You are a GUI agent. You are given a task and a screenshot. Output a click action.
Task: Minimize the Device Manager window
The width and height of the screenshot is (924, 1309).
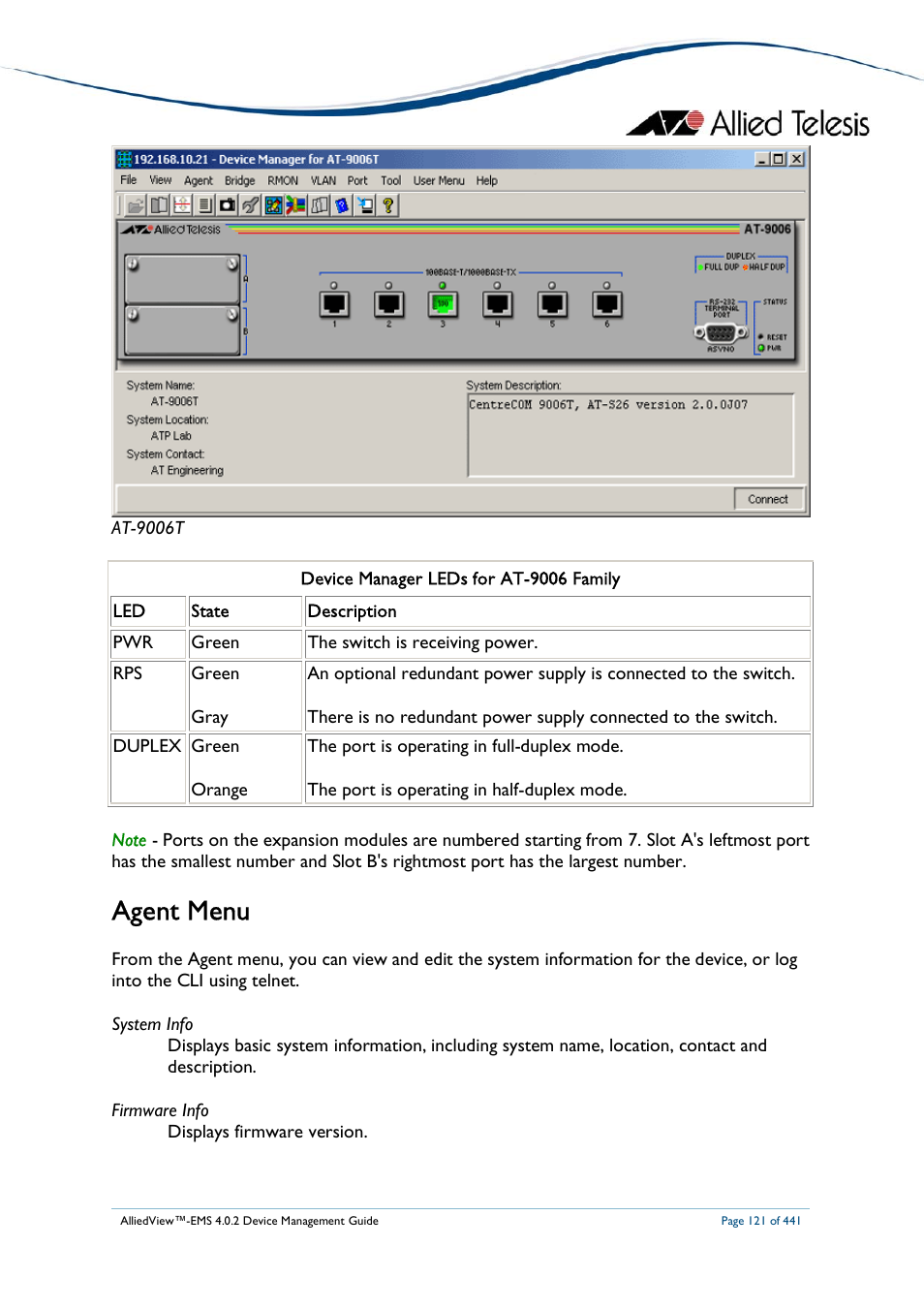[x=762, y=159]
